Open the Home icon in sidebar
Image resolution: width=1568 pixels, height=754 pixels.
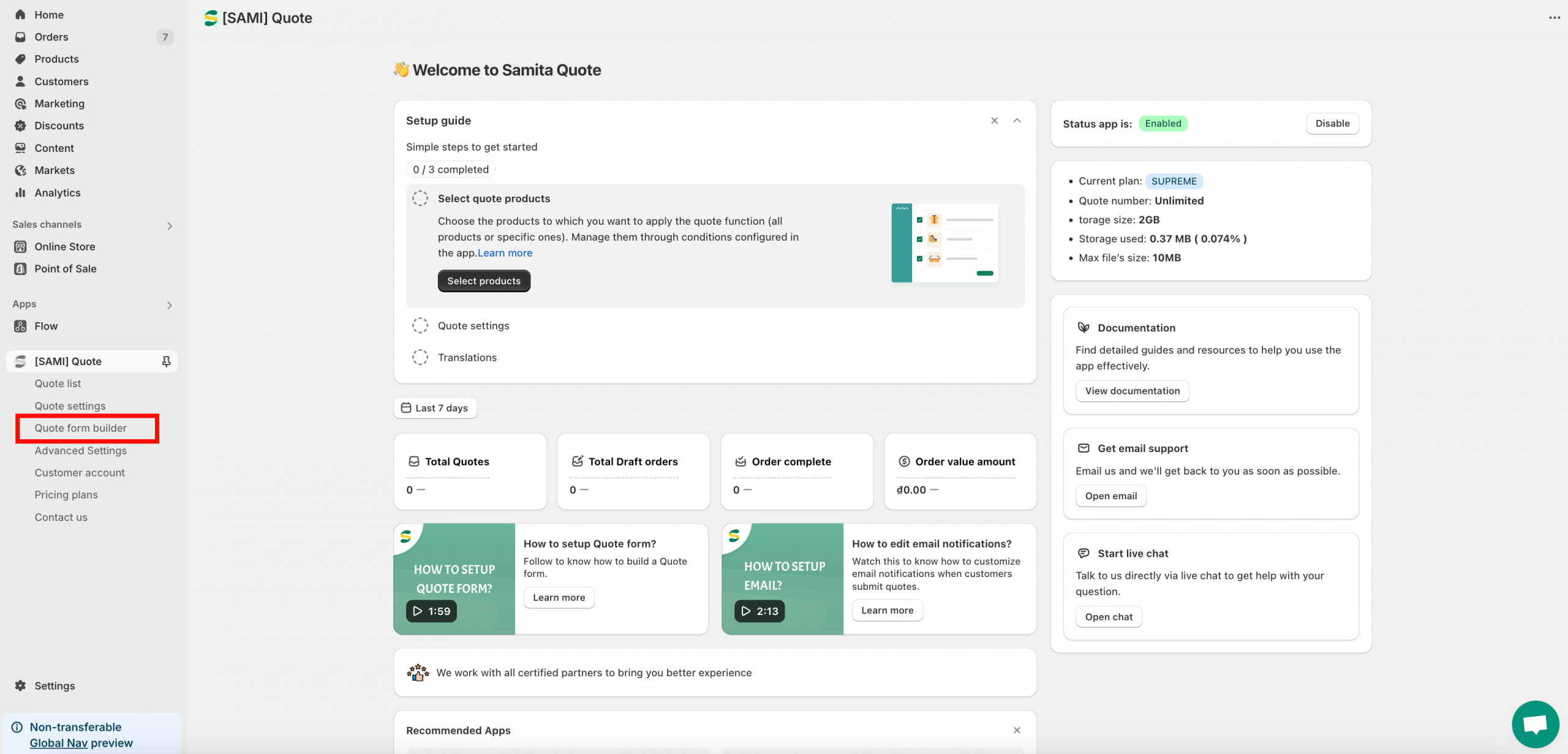(x=20, y=15)
